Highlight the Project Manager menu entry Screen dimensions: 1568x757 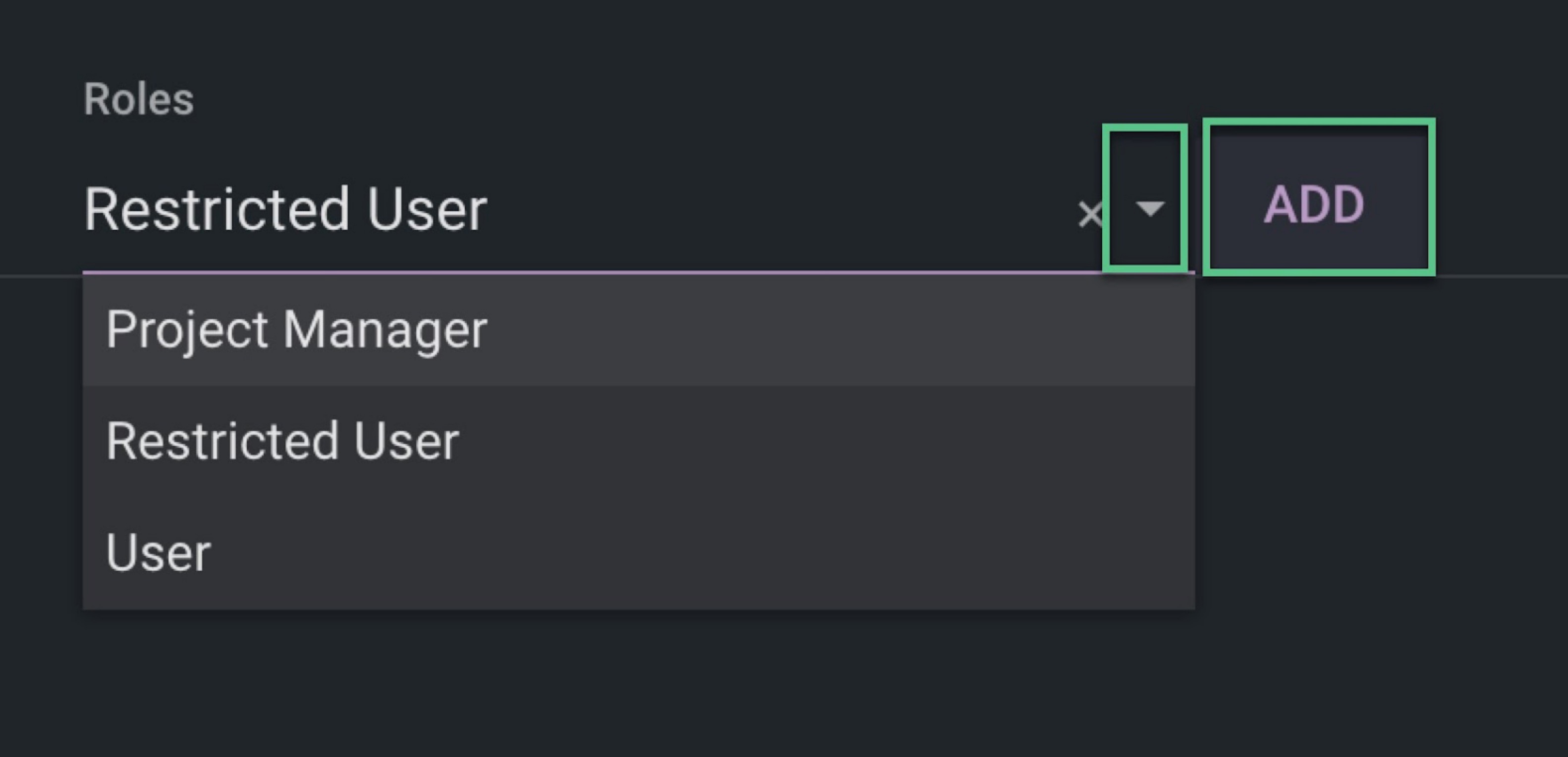coord(296,329)
